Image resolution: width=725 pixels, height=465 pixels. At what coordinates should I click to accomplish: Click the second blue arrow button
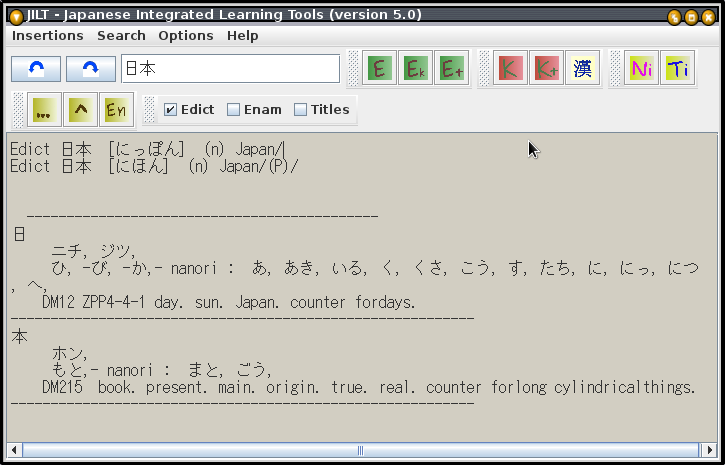tap(91, 69)
